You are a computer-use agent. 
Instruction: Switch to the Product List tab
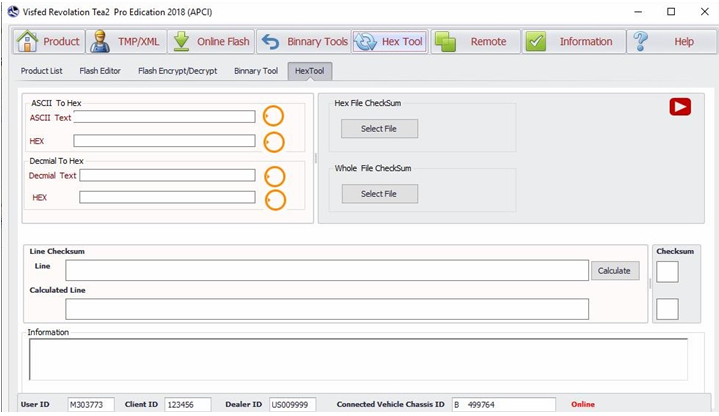click(42, 71)
